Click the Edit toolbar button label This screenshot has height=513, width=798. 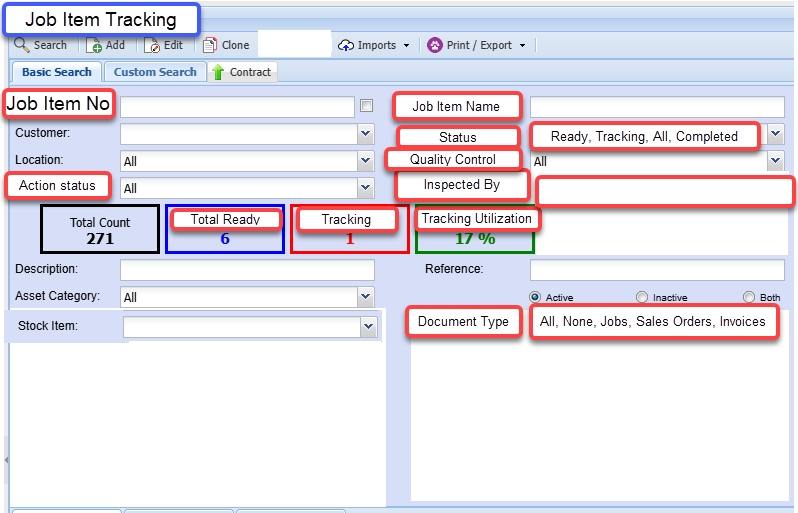point(173,45)
